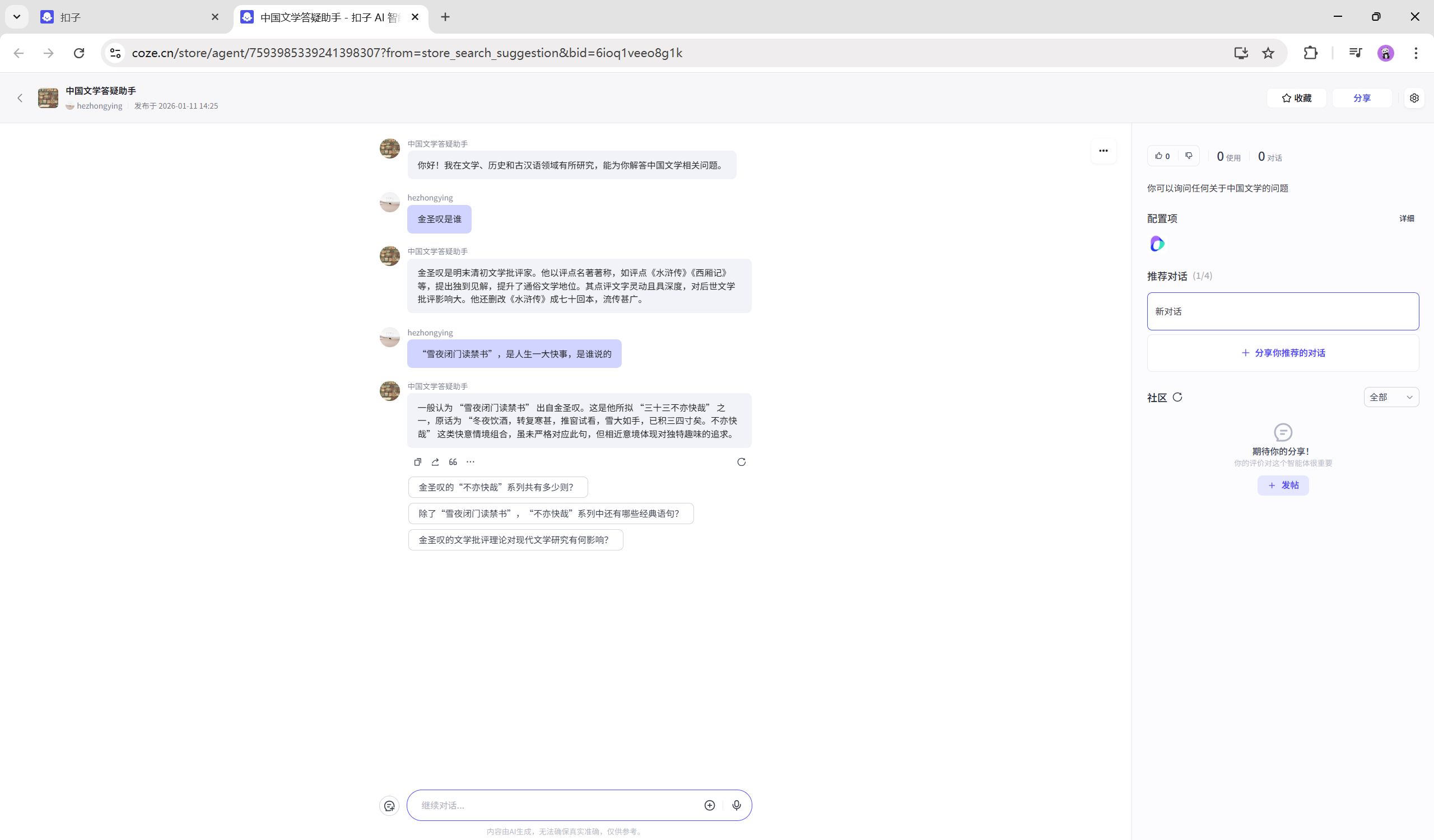Regenerate the last response
1434x840 pixels.
pyautogui.click(x=741, y=462)
